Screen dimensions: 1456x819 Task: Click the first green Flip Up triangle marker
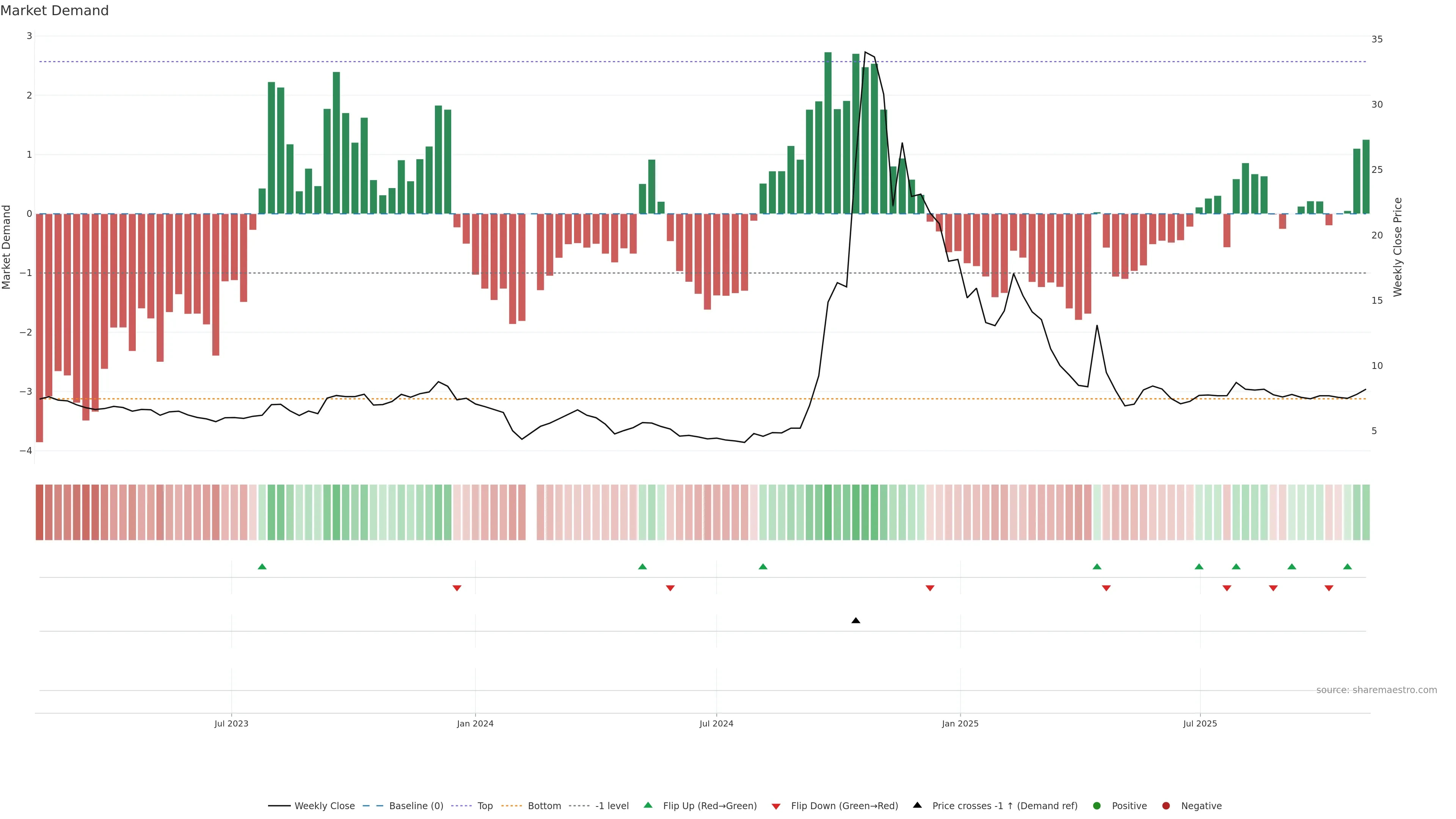262,566
